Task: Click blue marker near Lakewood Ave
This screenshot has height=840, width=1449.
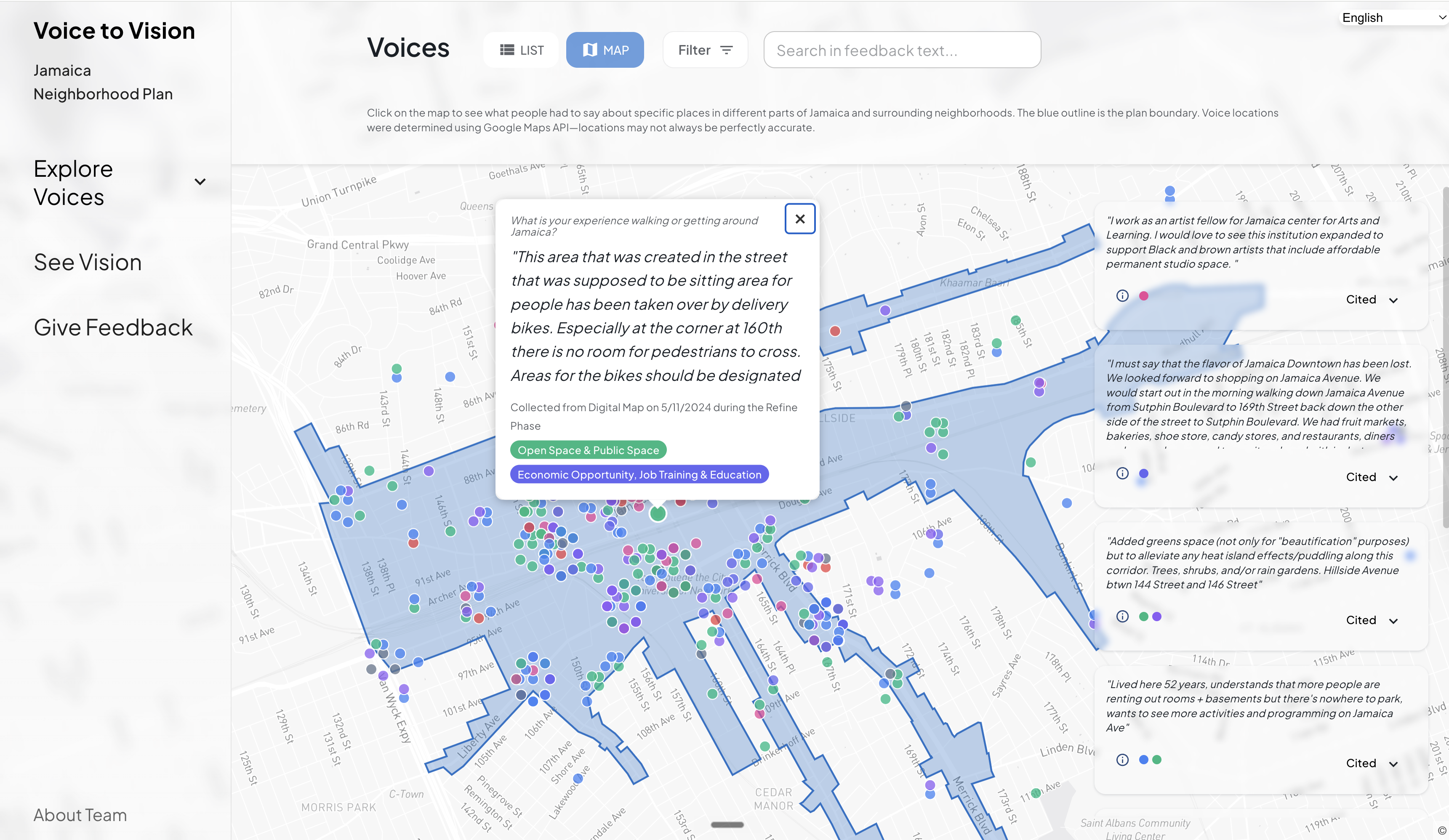Action: 578,779
